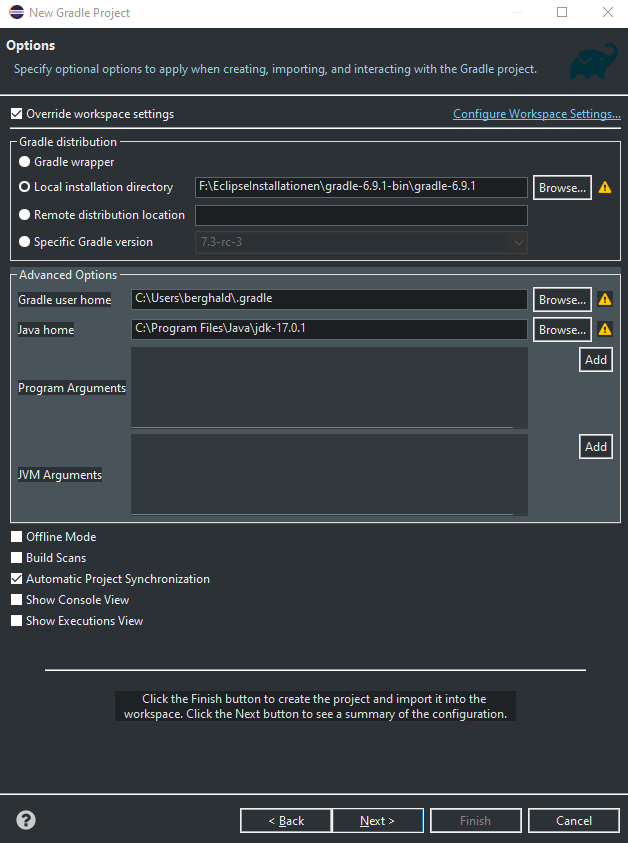Viewport: 628px width, 843px height.
Task: Select the Gradle wrapper radio option
Action: click(24, 162)
